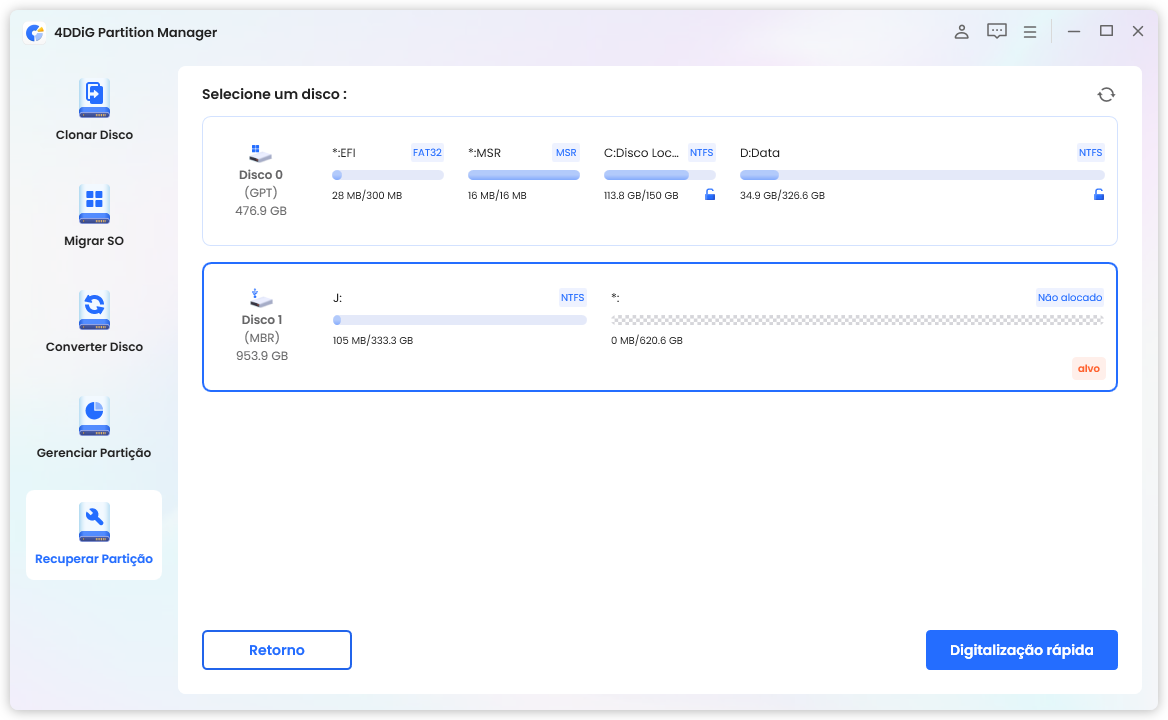Viewport: 1168px width, 720px height.
Task: Click the D:Data partition lock icon
Action: coord(1098,195)
